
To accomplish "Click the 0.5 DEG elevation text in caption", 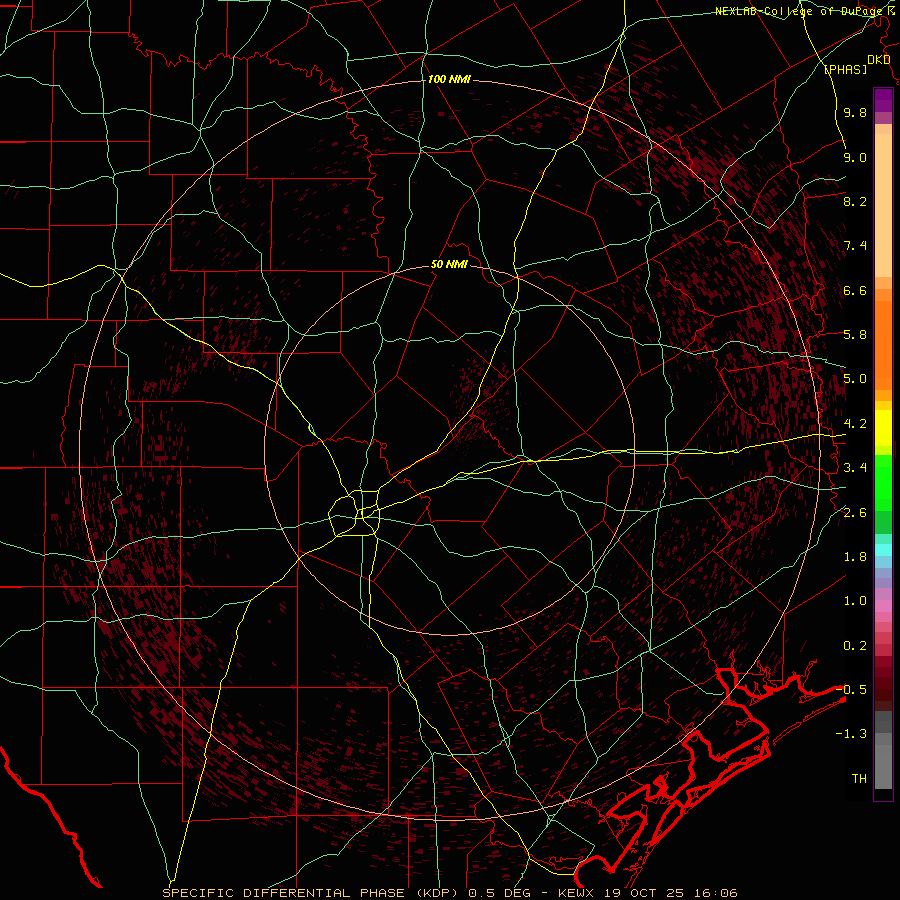I will [x=501, y=893].
